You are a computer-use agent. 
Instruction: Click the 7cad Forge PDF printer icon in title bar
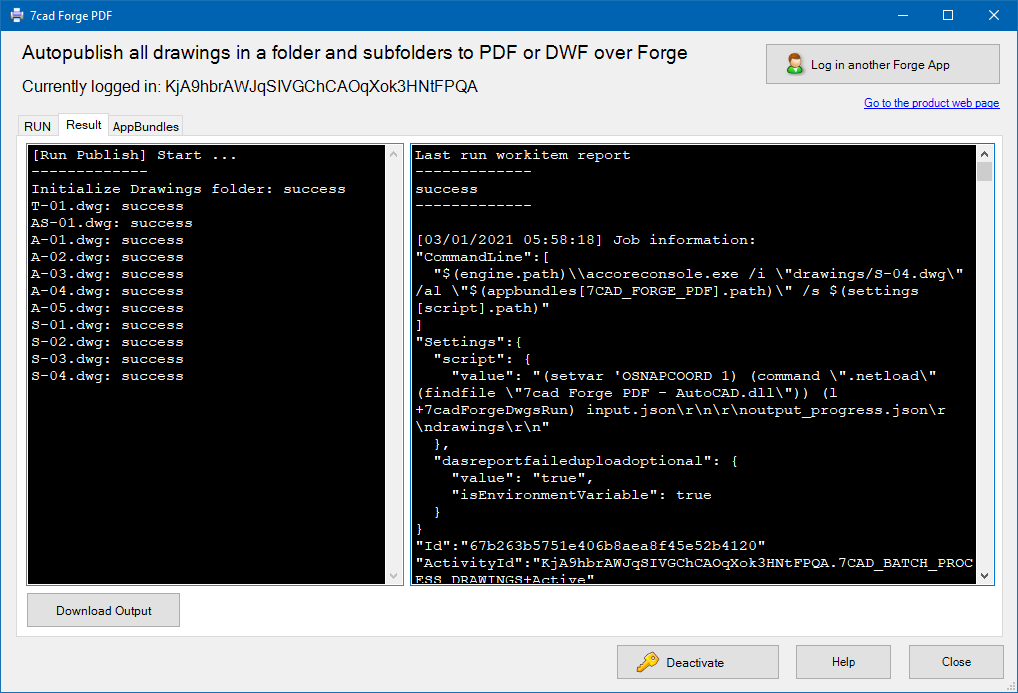[17, 15]
